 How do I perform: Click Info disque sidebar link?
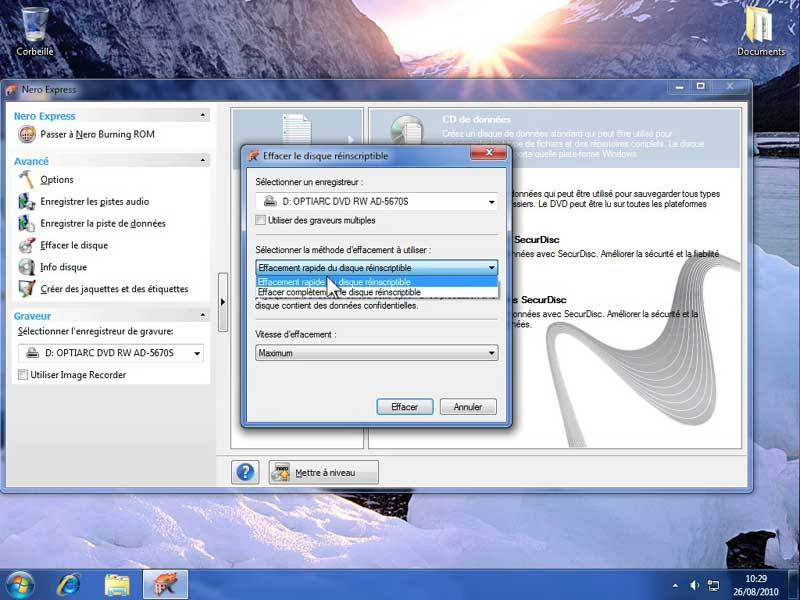(x=63, y=267)
